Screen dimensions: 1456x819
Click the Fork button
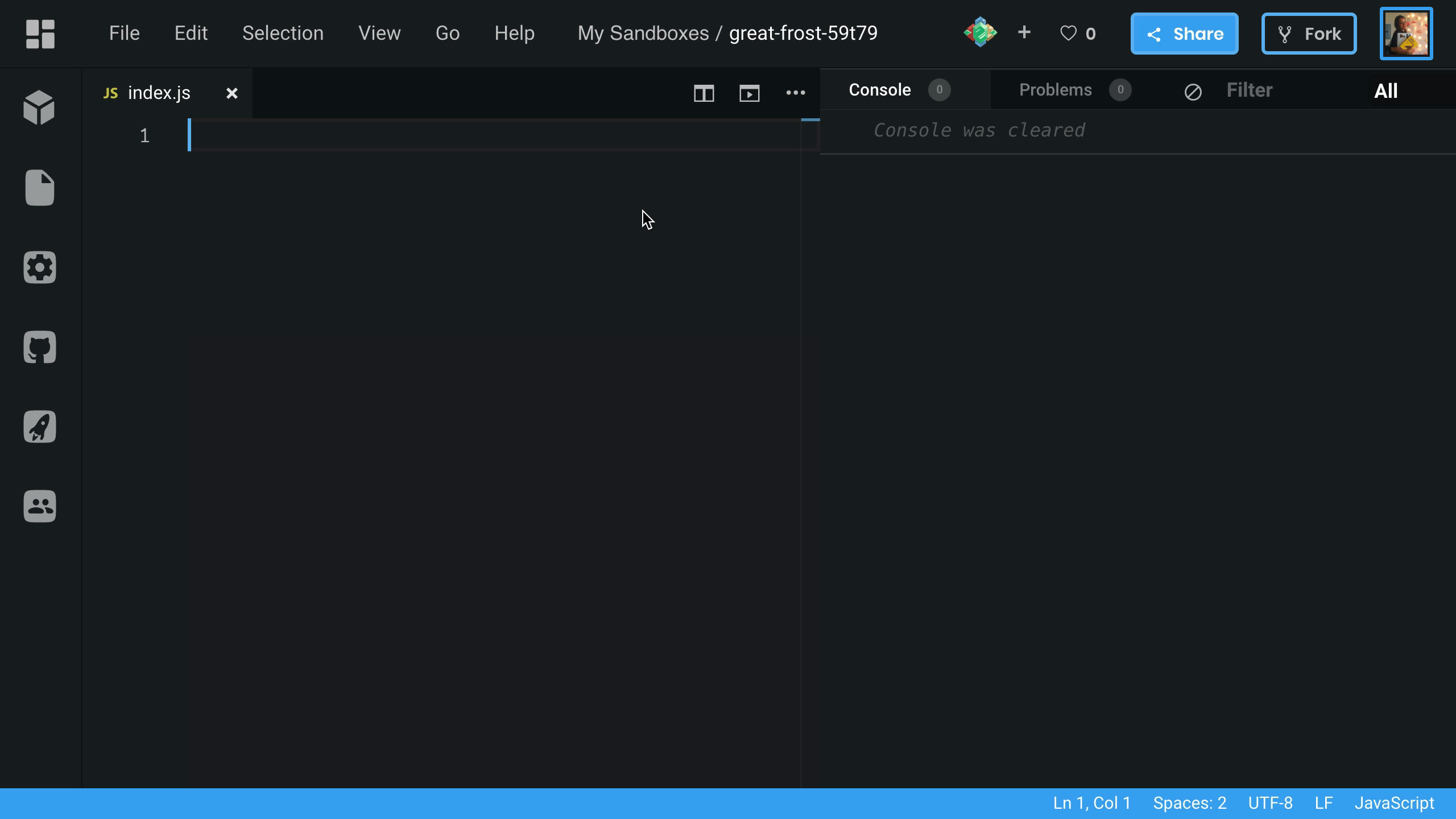[1309, 34]
